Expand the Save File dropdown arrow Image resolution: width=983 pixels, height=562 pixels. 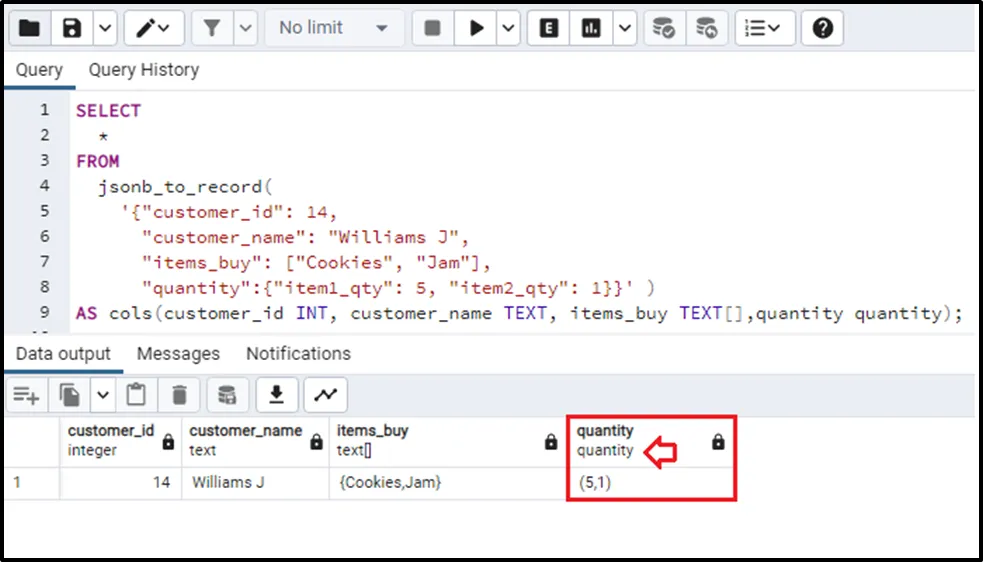(104, 28)
